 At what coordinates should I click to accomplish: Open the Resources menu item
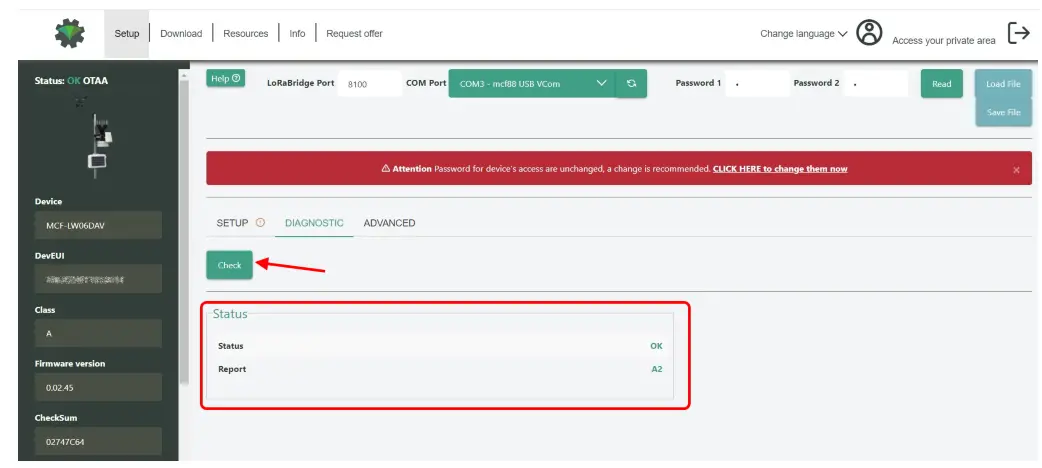click(x=246, y=34)
